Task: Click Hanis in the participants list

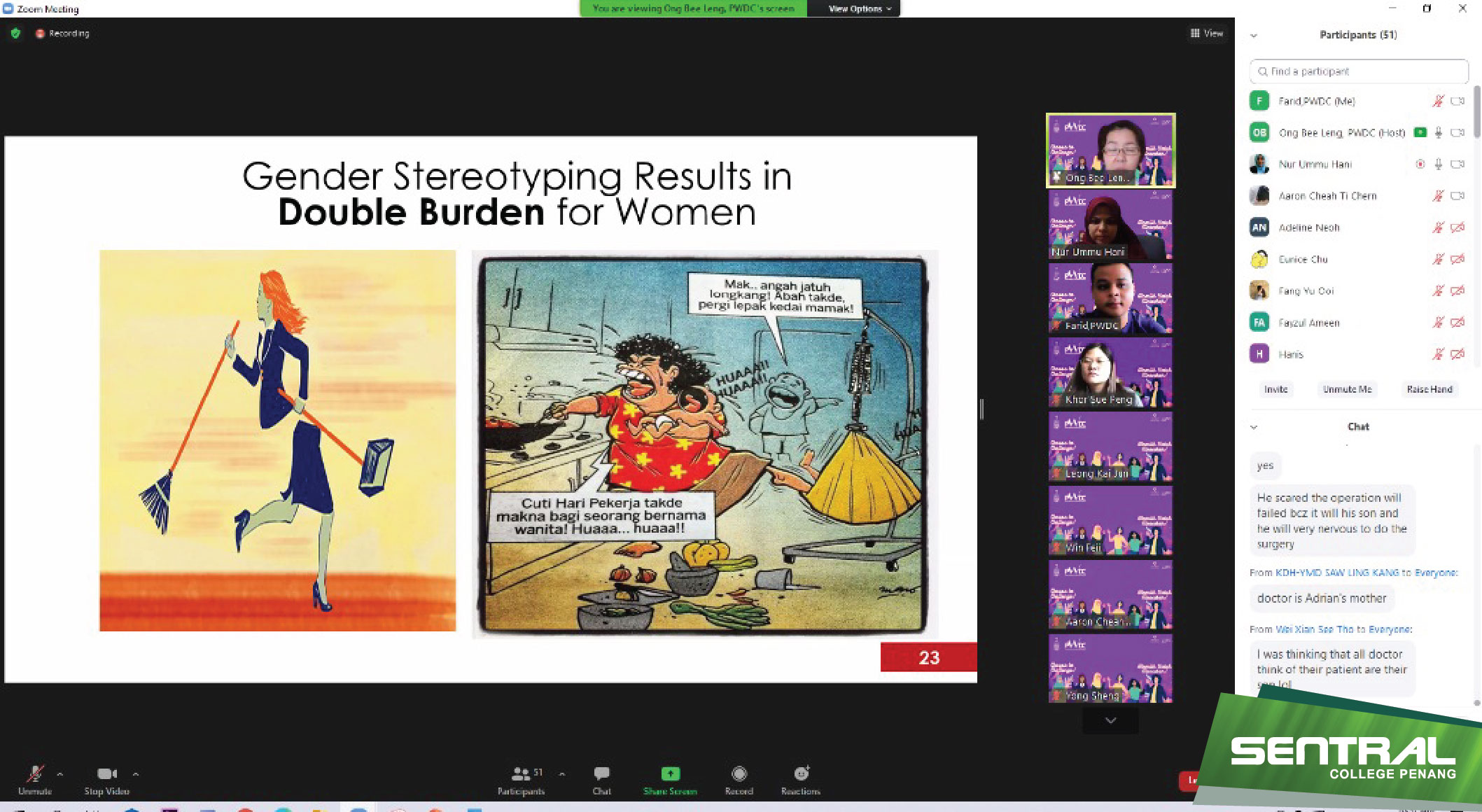Action: [1358, 354]
